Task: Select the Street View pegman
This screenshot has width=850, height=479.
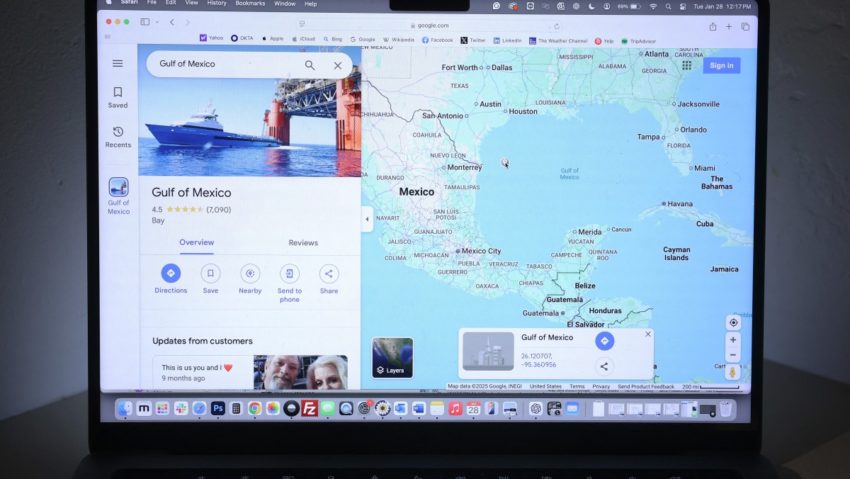Action: [x=732, y=372]
